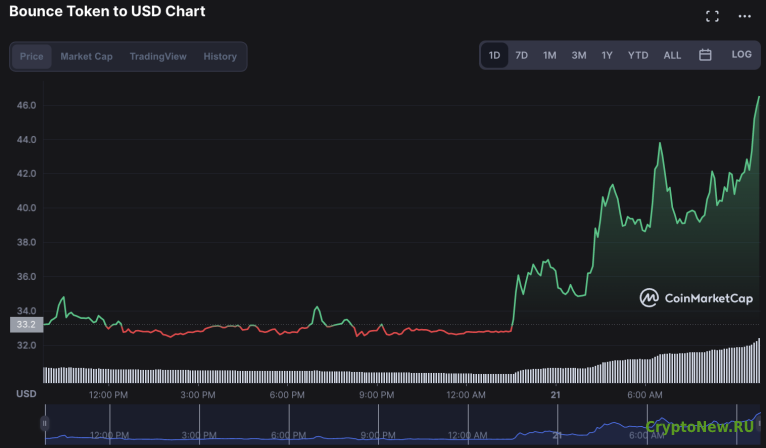Open the three-dot more options menu
The height and width of the screenshot is (448, 766).
745,16
